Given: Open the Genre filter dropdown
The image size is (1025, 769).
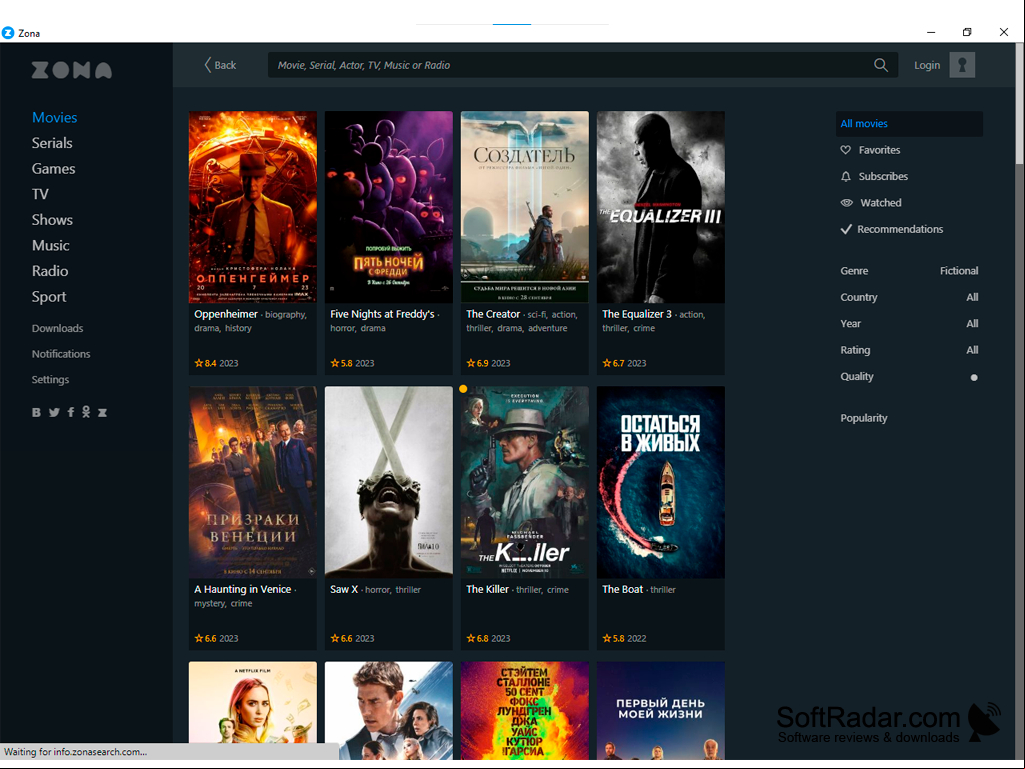Looking at the screenshot, I should point(909,271).
